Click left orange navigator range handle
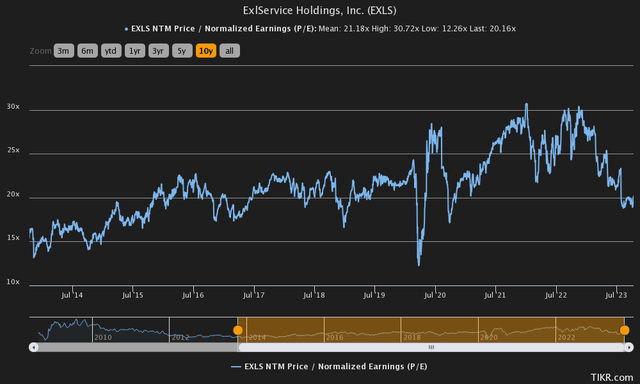Screen dimensions: 640x384 238,330
